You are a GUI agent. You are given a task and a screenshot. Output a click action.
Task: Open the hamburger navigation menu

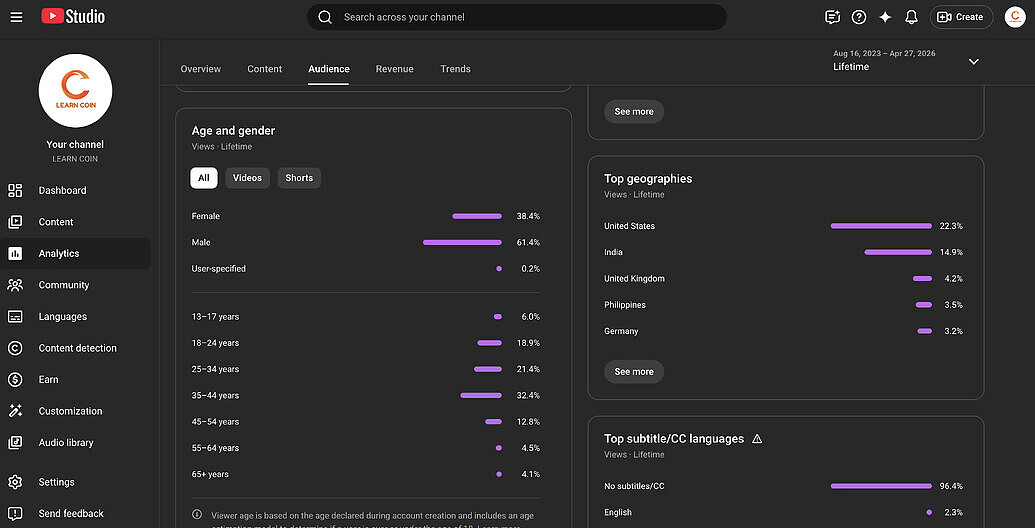[17, 17]
